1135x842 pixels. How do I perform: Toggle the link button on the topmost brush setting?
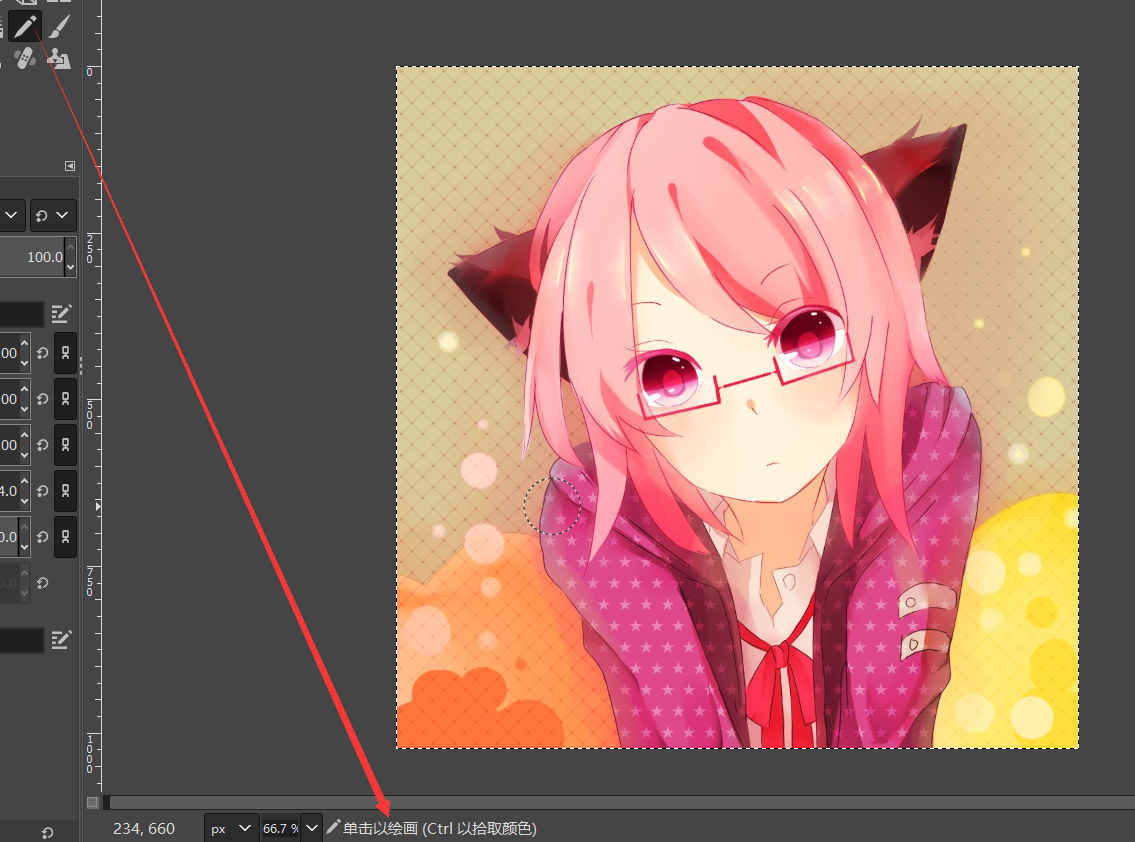click(x=65, y=353)
